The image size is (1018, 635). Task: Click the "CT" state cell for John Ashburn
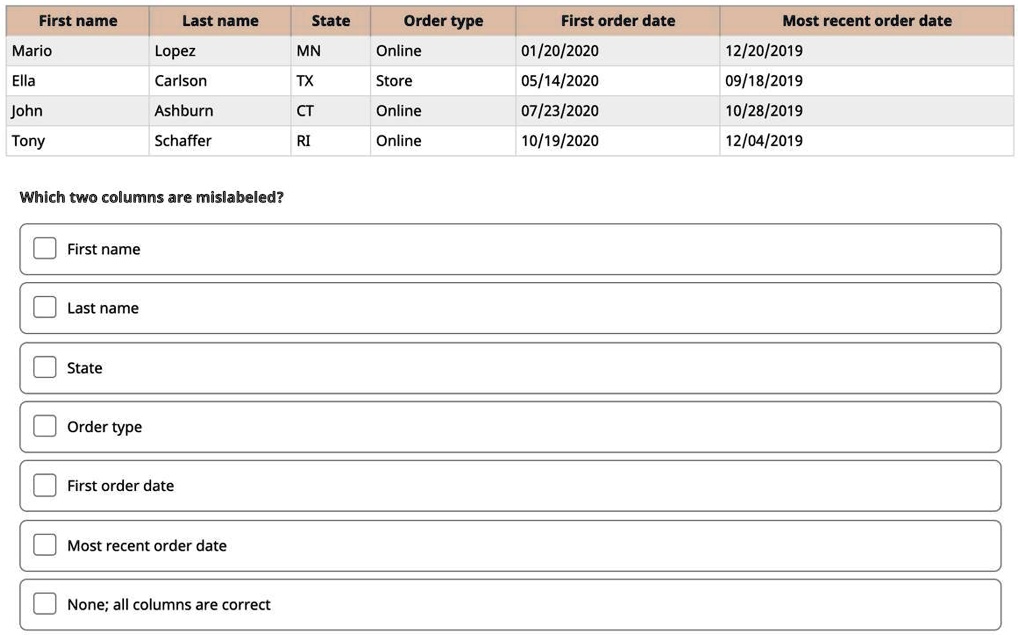[306, 111]
